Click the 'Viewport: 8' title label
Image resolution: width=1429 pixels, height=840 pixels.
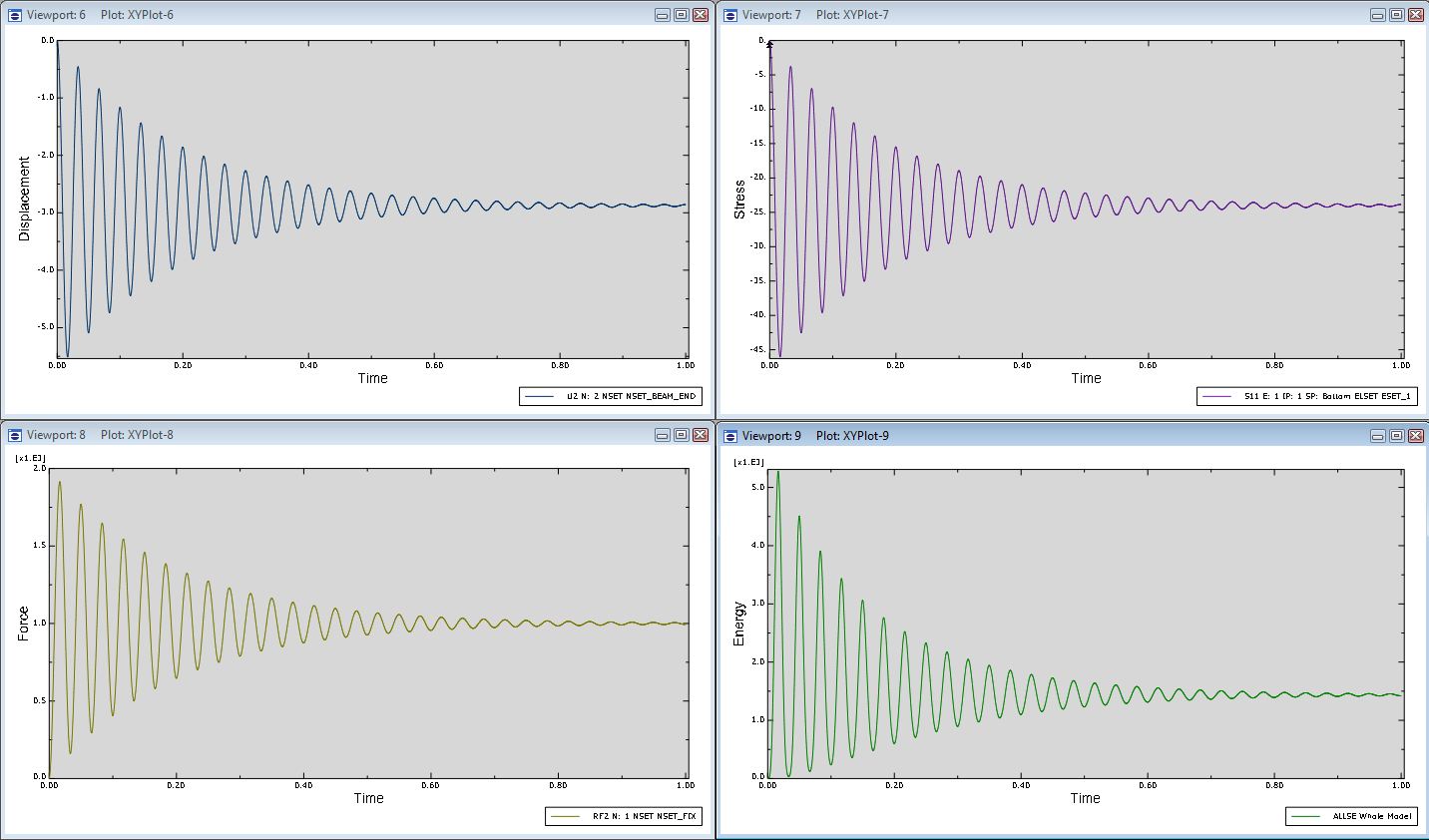pos(56,435)
